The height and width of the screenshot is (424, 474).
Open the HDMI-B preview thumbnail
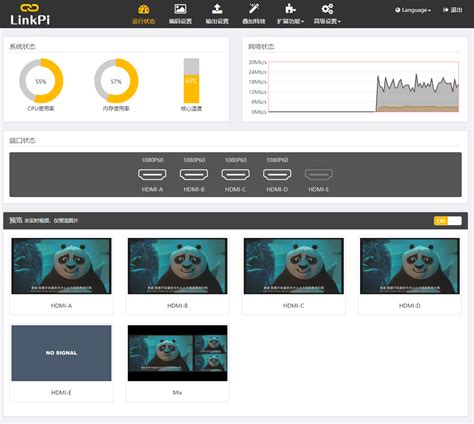click(177, 266)
